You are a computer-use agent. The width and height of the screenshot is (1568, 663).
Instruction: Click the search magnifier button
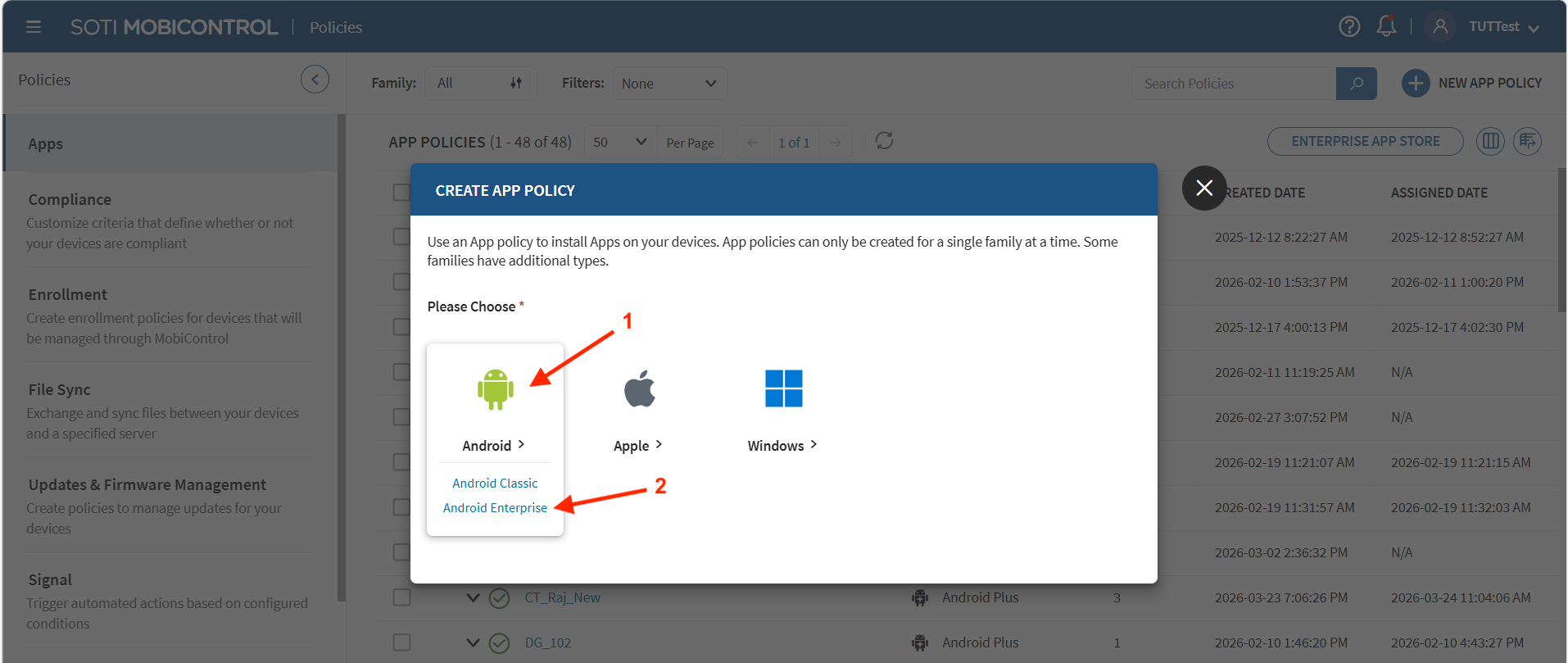click(x=1356, y=84)
